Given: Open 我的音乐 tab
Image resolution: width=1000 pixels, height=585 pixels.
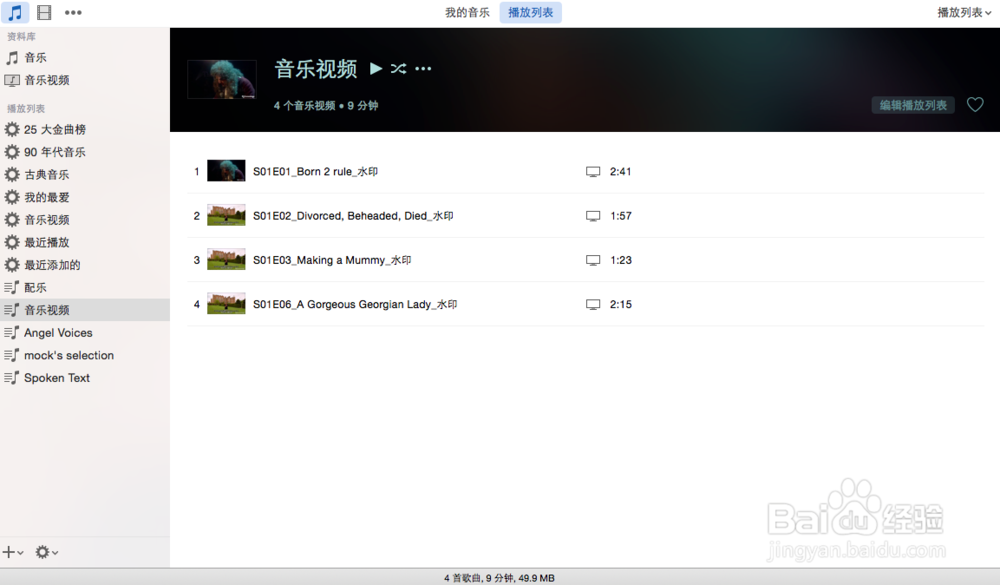Looking at the screenshot, I should tap(467, 13).
